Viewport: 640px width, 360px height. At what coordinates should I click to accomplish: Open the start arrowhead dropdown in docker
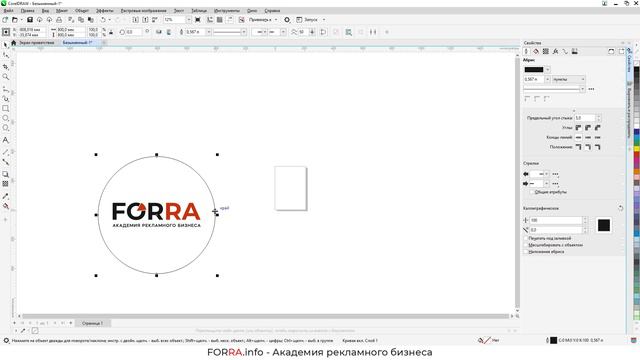click(547, 174)
